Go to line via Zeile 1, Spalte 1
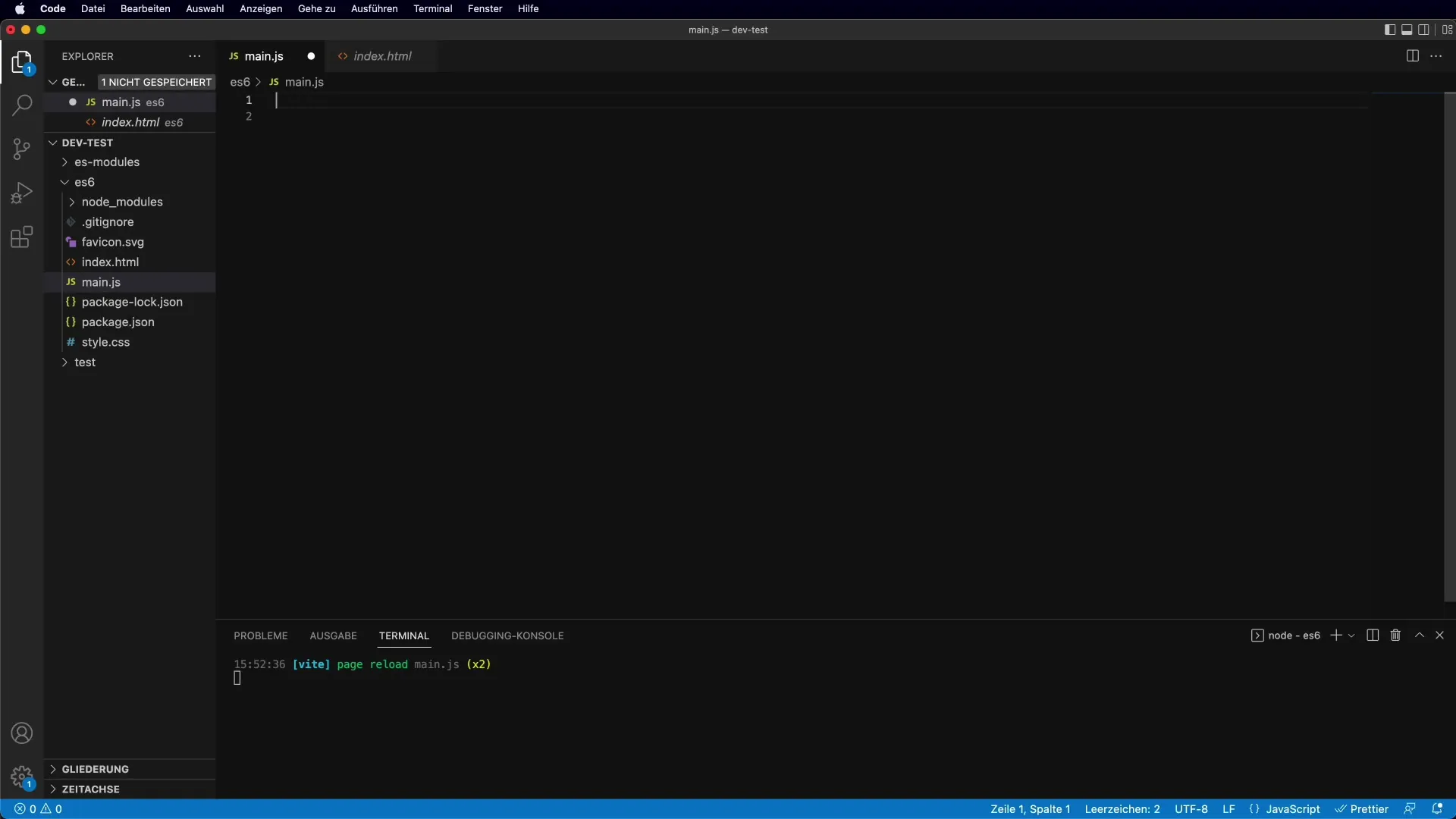The image size is (1456, 819). click(1030, 809)
